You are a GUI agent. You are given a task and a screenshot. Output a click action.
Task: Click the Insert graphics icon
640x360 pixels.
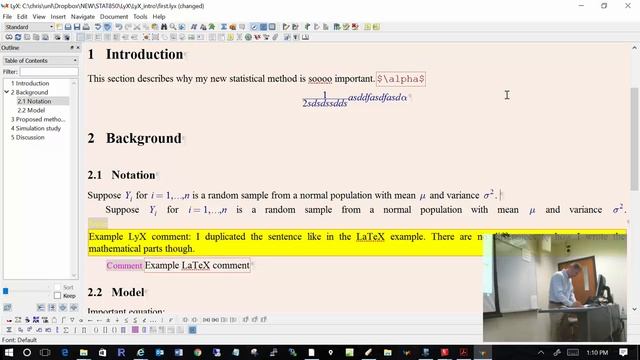pos(233,27)
